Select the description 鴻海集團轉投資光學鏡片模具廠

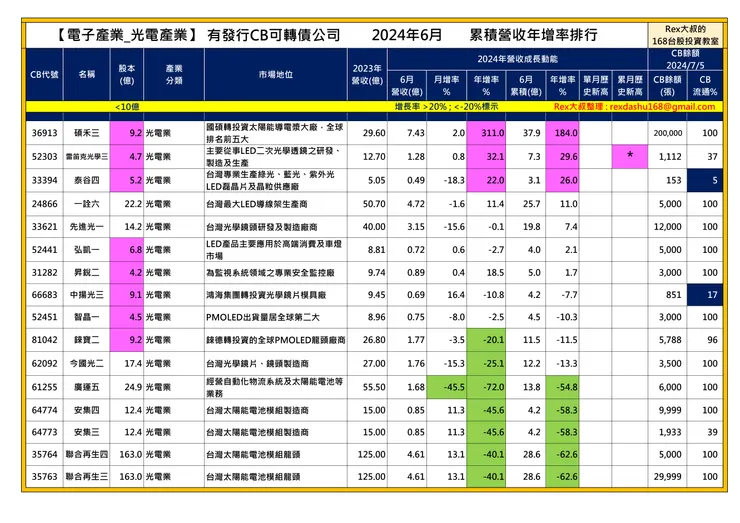click(x=266, y=295)
